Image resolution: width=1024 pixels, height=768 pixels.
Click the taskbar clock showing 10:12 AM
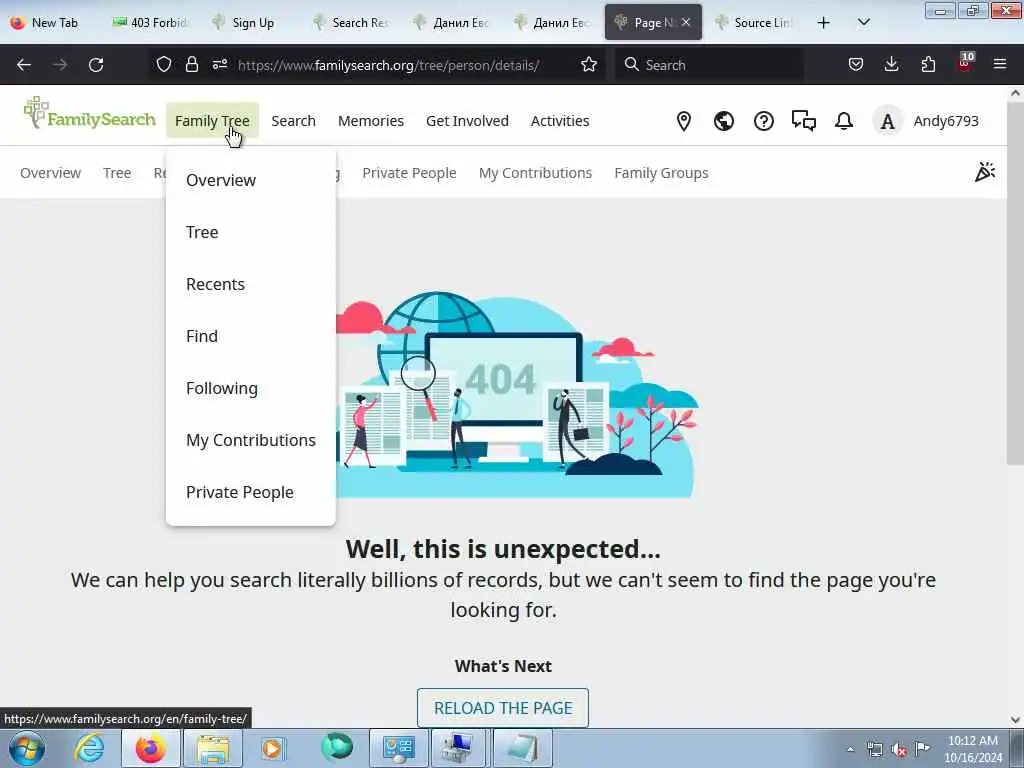coord(972,749)
